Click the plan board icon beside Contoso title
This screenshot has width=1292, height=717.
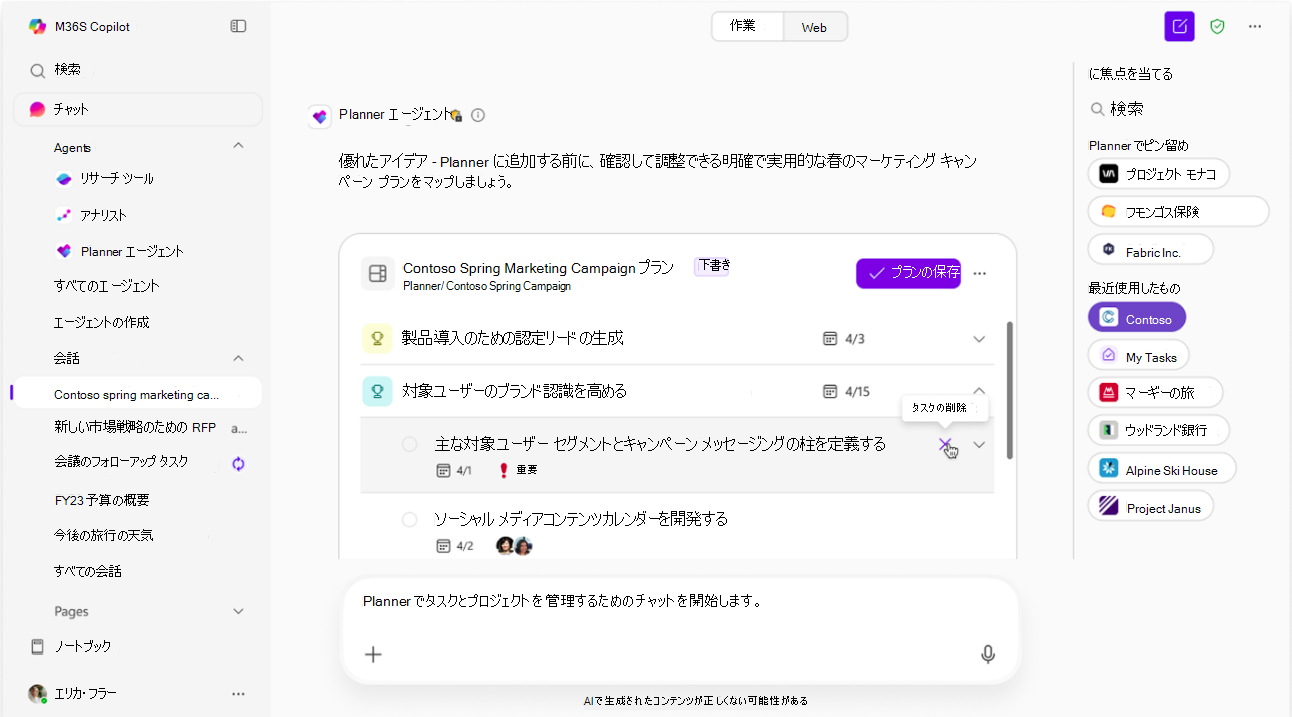point(378,273)
